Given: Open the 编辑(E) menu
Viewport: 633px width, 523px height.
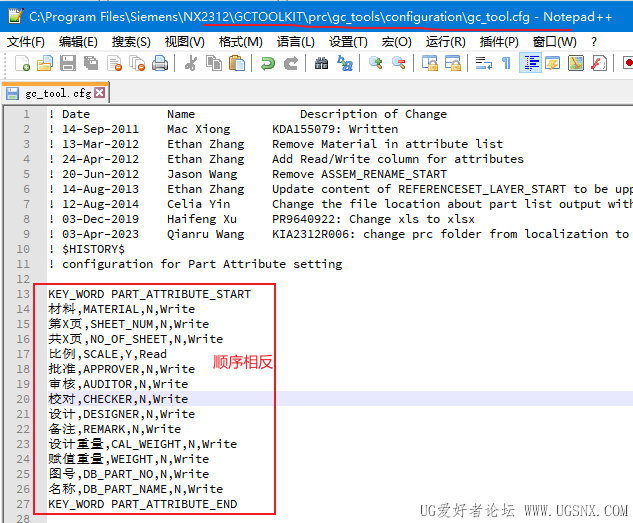Looking at the screenshot, I should 78,42.
